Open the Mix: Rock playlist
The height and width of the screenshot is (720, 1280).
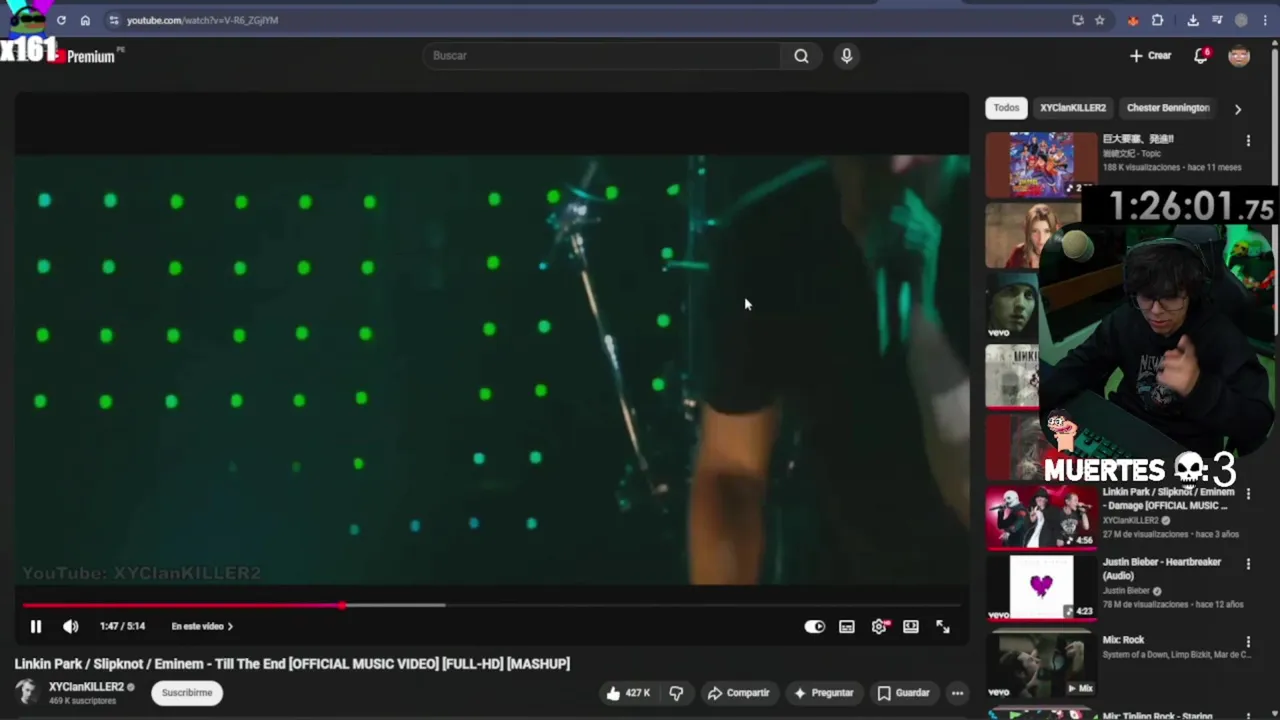pos(1123,640)
